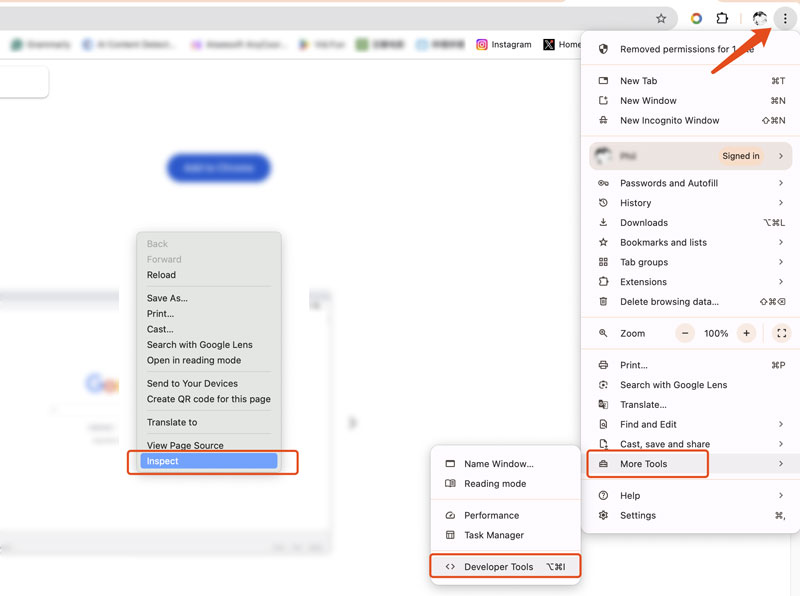Select Print from the Chrome menu

click(x=691, y=365)
